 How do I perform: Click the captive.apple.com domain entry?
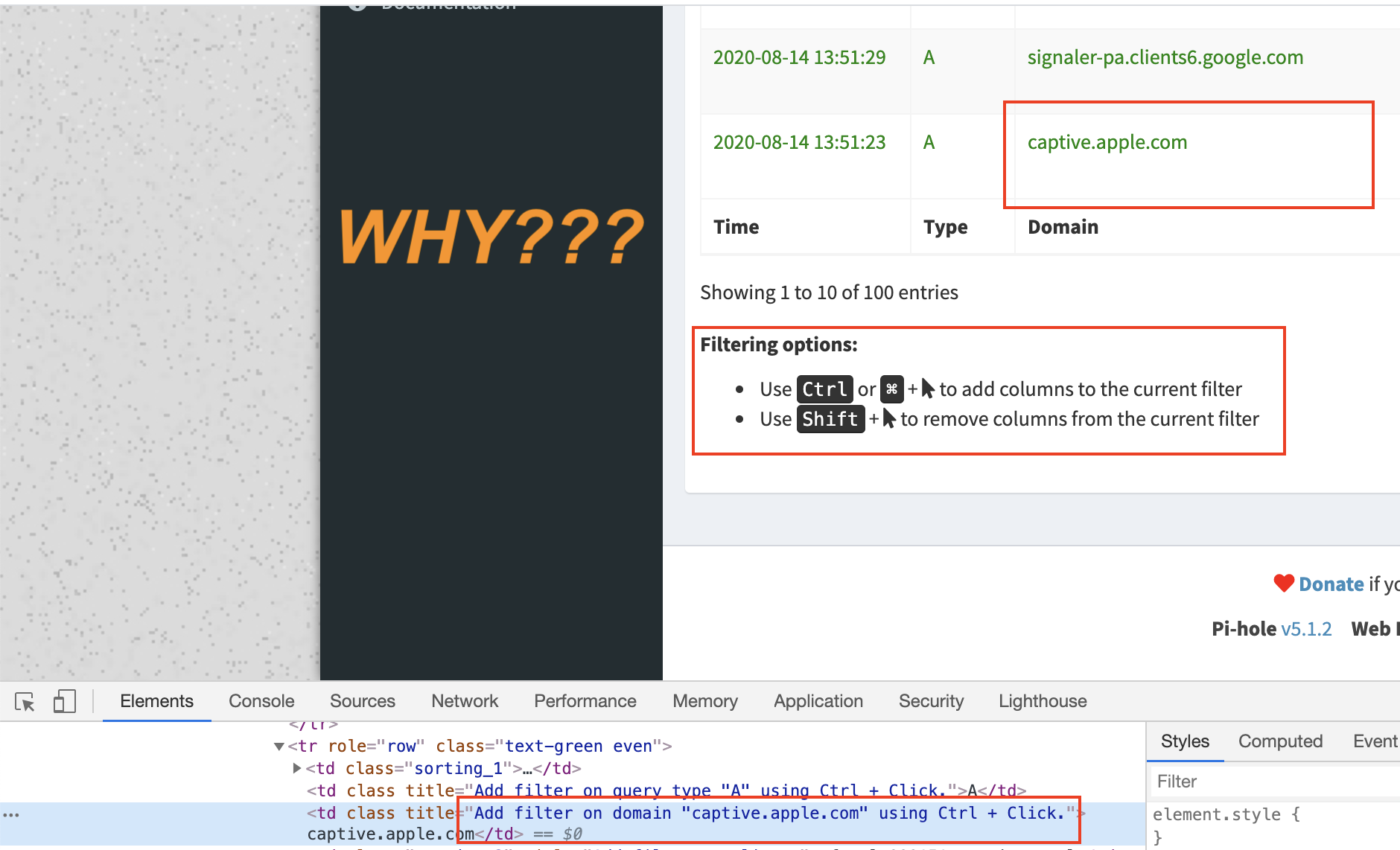(1107, 142)
